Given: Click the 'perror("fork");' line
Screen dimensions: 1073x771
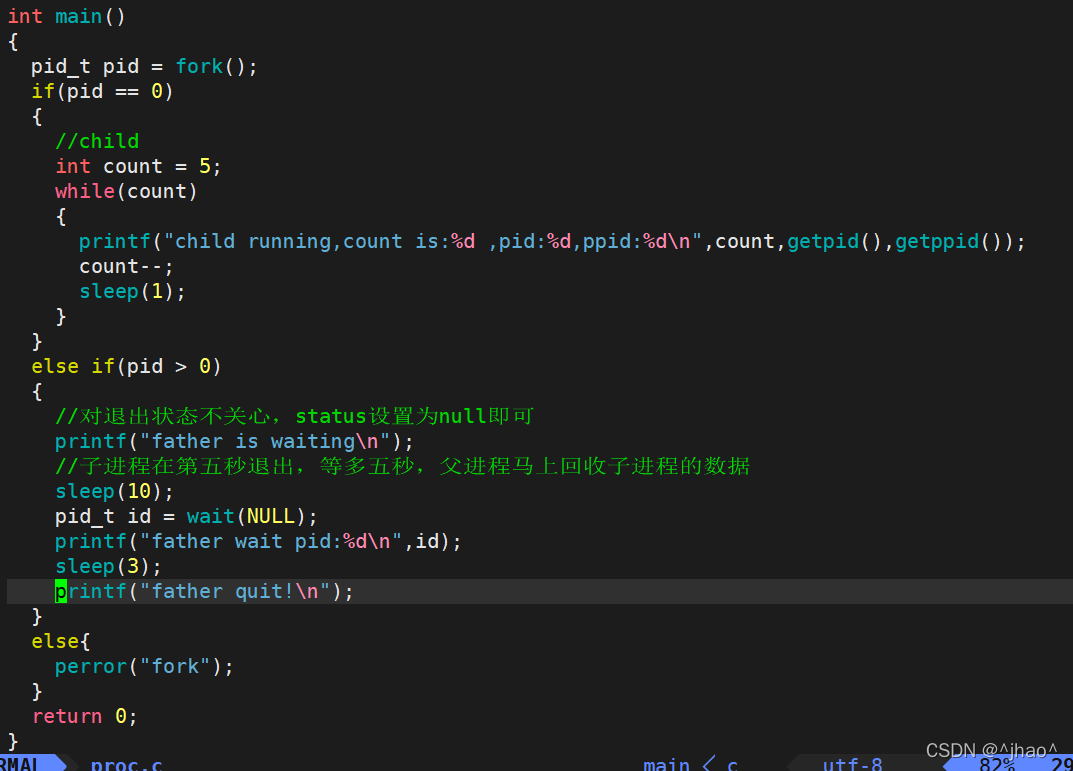Looking at the screenshot, I should point(144,666).
